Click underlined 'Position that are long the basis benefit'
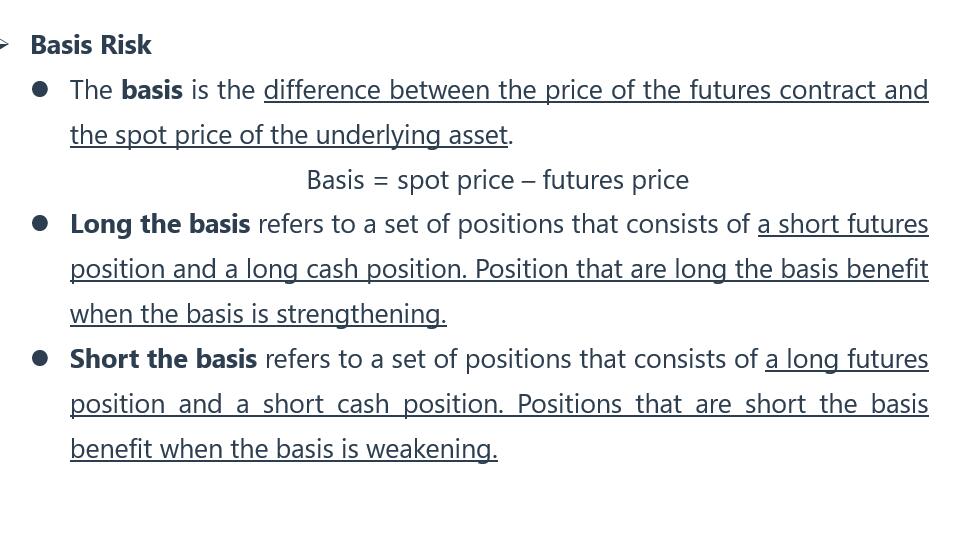 [x=701, y=269]
